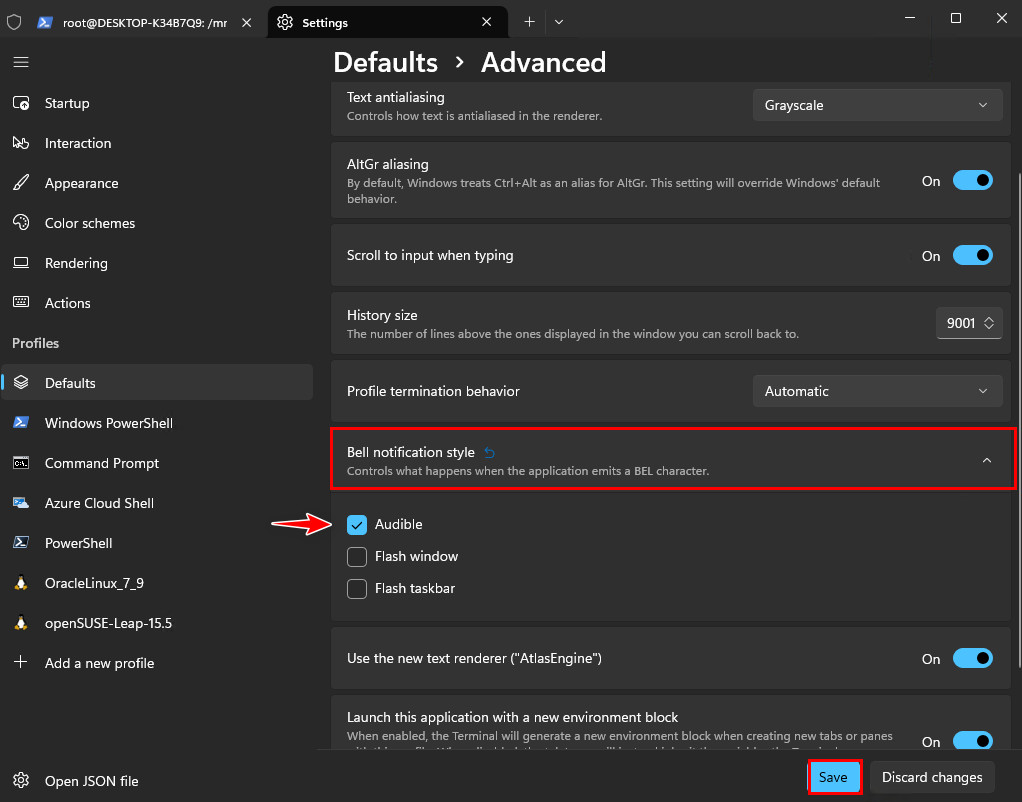Image resolution: width=1022 pixels, height=802 pixels.
Task: Collapse the Bell notification style section
Action: tap(987, 460)
